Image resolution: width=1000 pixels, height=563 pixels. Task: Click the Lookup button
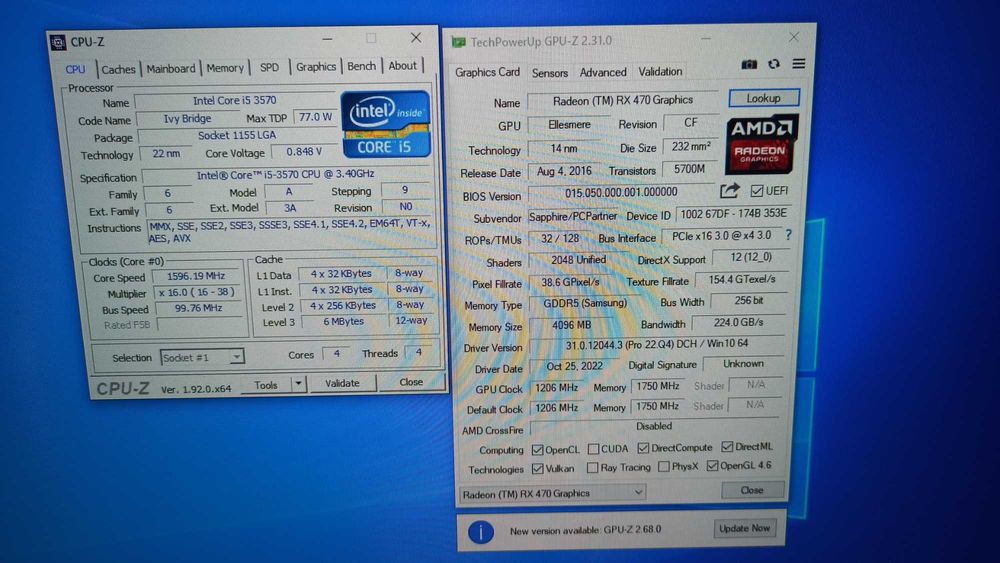coord(763,98)
